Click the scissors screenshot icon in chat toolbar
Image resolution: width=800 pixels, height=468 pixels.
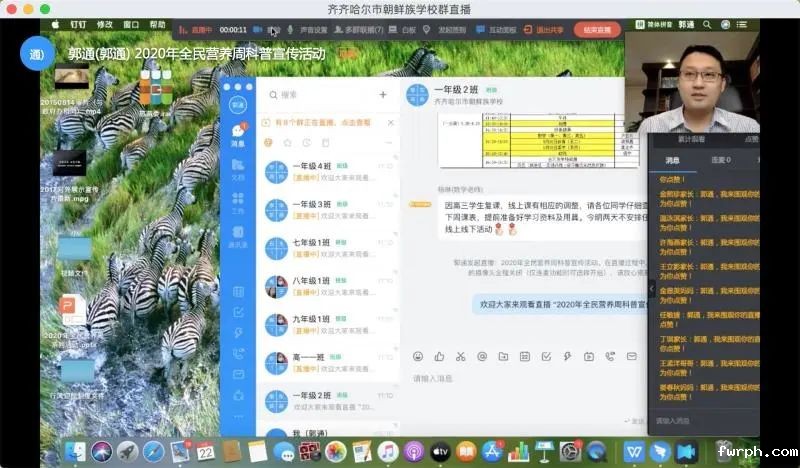[x=460, y=356]
